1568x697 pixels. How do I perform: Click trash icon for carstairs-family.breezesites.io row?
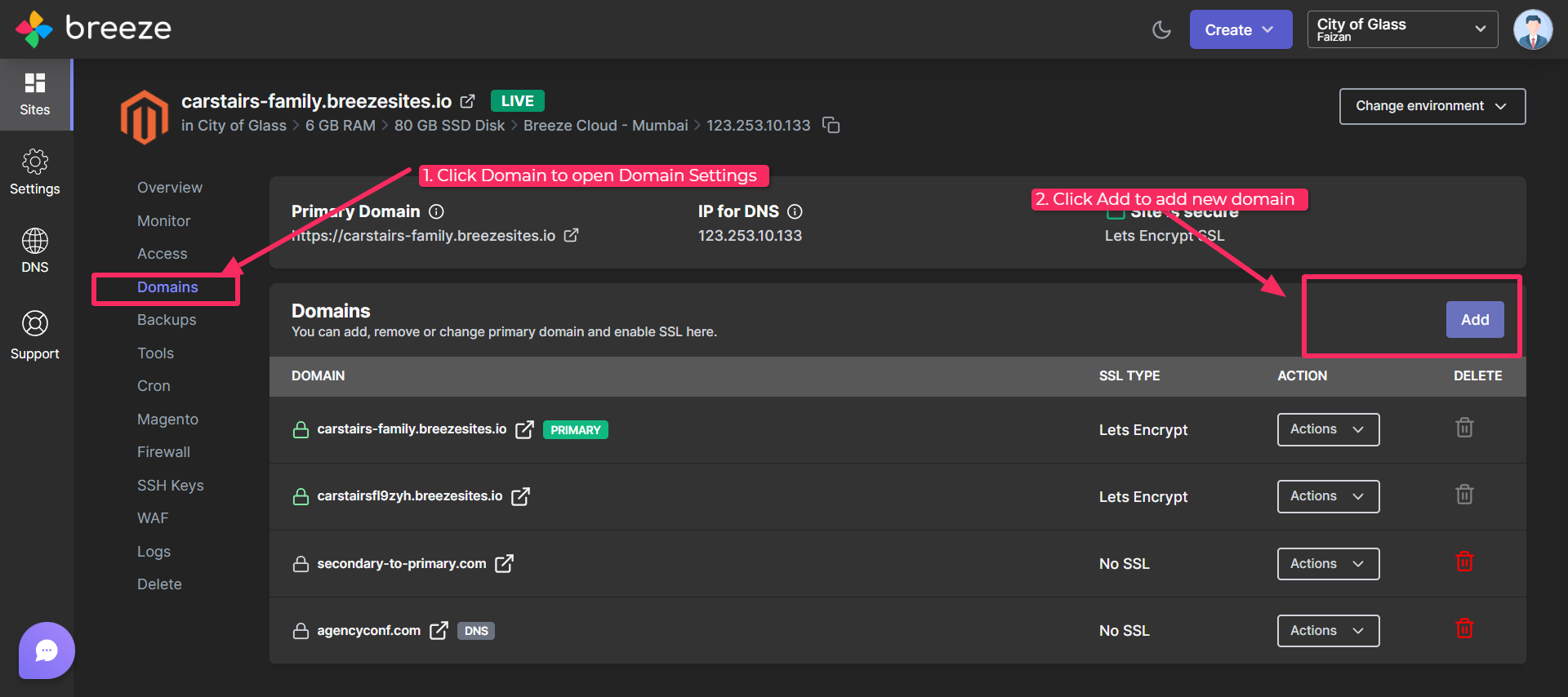click(x=1464, y=428)
